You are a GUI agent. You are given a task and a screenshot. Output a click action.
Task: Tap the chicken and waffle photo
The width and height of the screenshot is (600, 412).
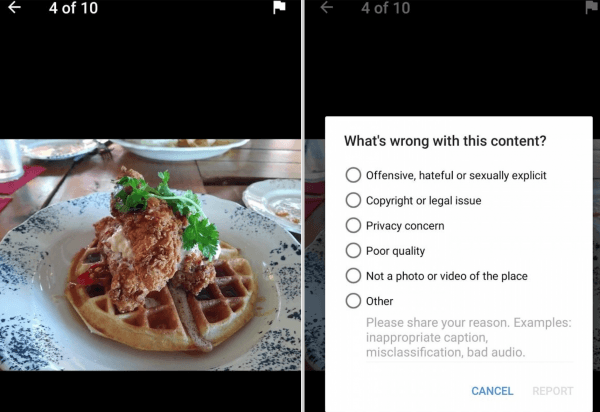click(150, 255)
